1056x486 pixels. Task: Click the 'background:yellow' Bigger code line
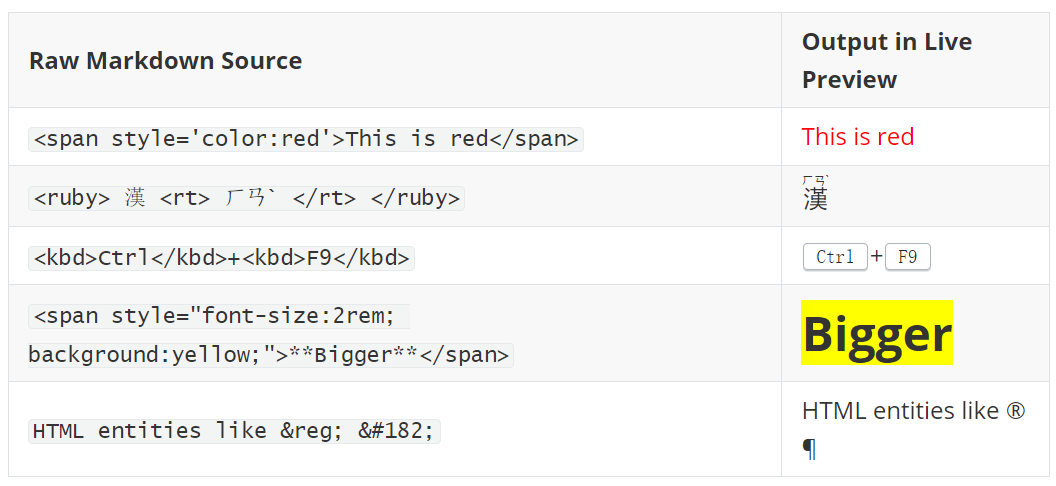pyautogui.click(x=270, y=355)
